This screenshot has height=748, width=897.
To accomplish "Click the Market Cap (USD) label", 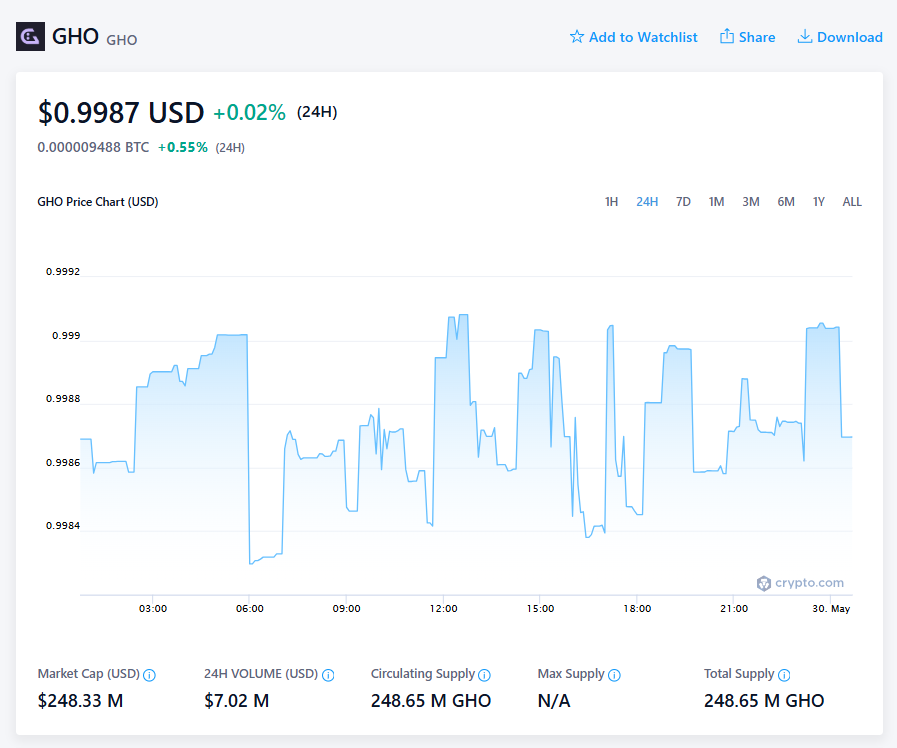I will pos(89,674).
